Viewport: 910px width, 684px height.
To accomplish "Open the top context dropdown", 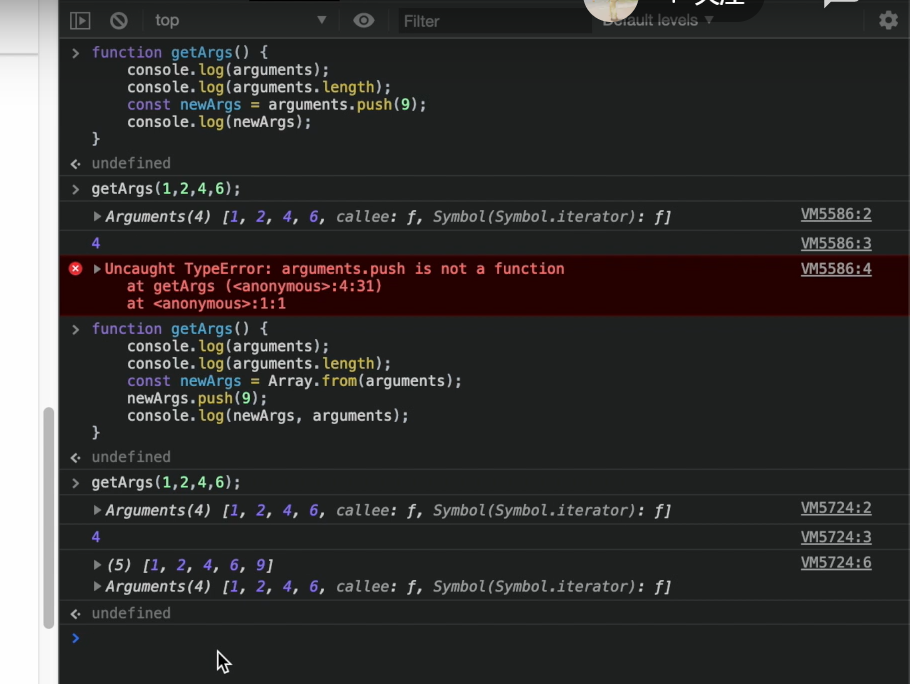I will coord(240,20).
